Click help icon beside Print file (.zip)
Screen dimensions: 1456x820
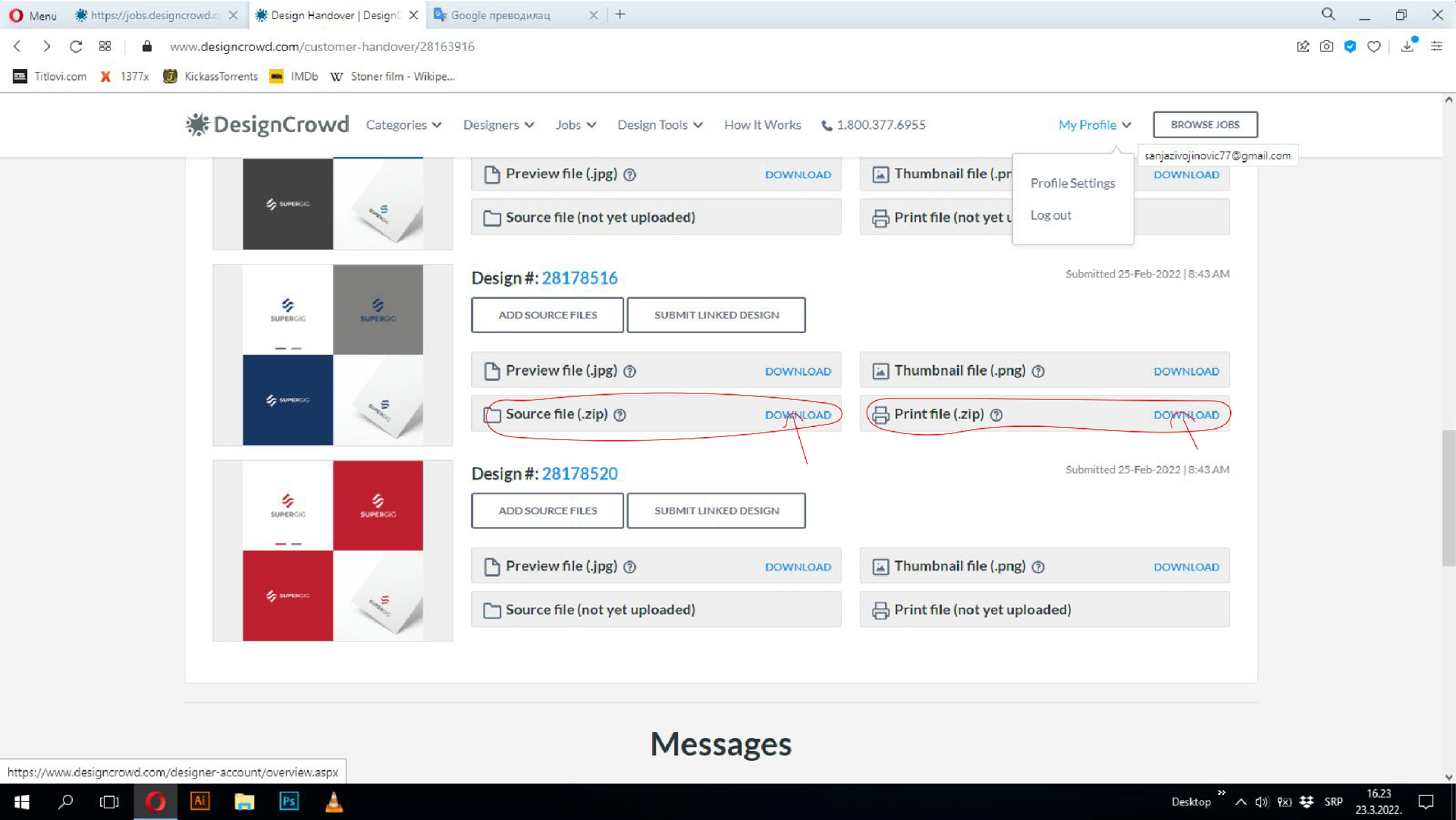(996, 415)
